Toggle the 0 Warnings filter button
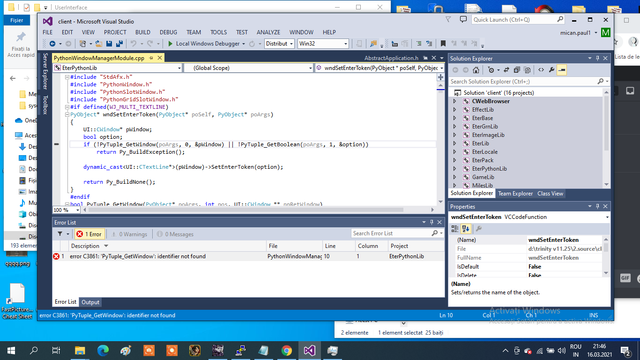Image resolution: width=640 pixels, height=360 pixels. pos(129,234)
